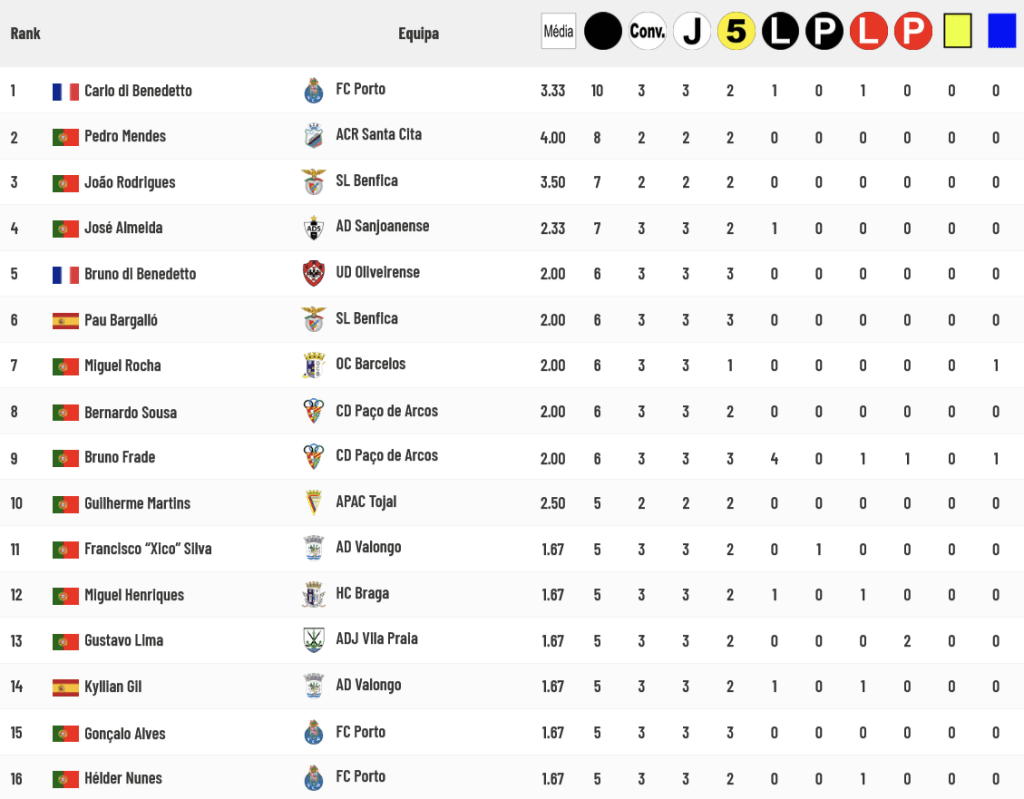Click the Conv. column header icon
This screenshot has height=799, width=1024.
(x=647, y=31)
